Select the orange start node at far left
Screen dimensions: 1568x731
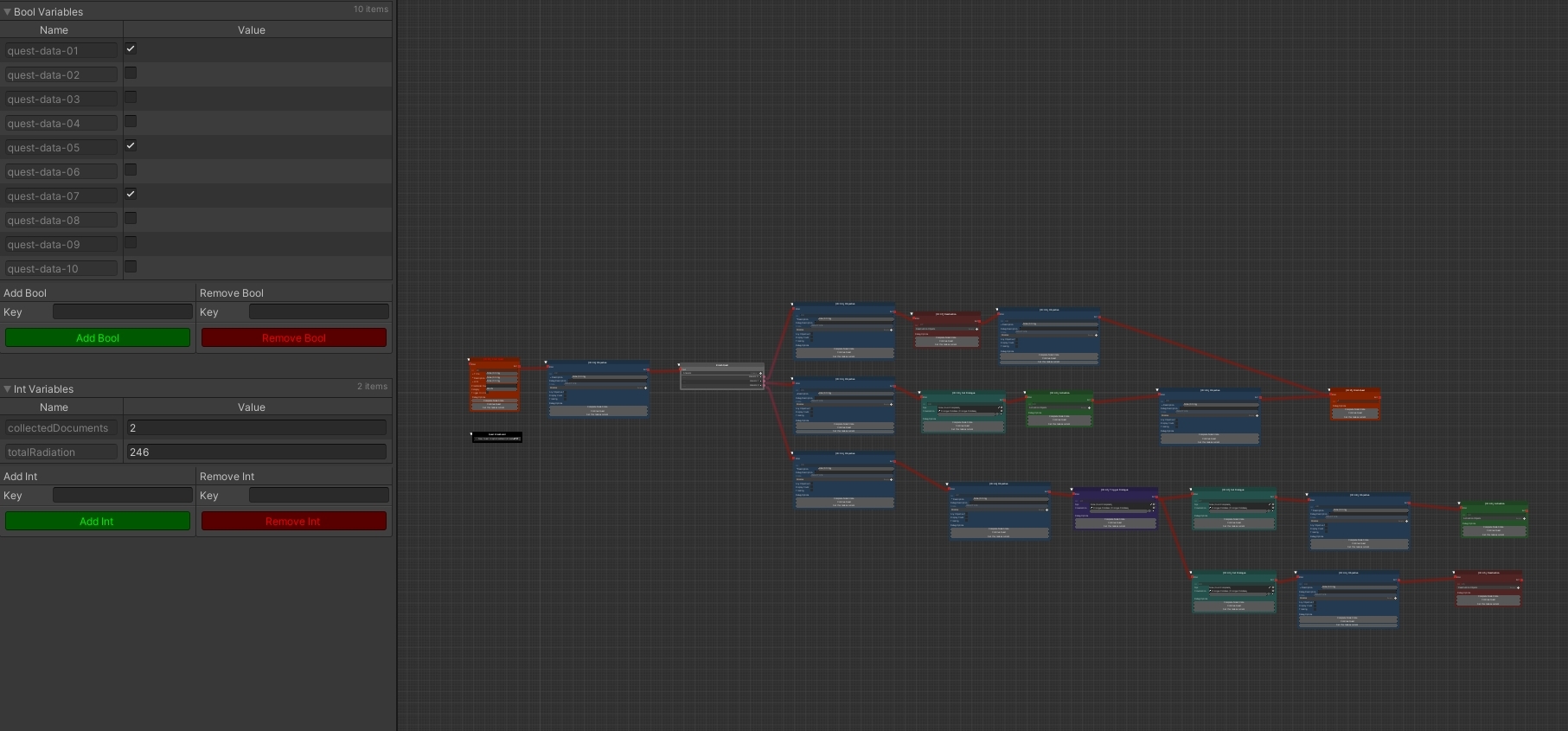coord(495,363)
